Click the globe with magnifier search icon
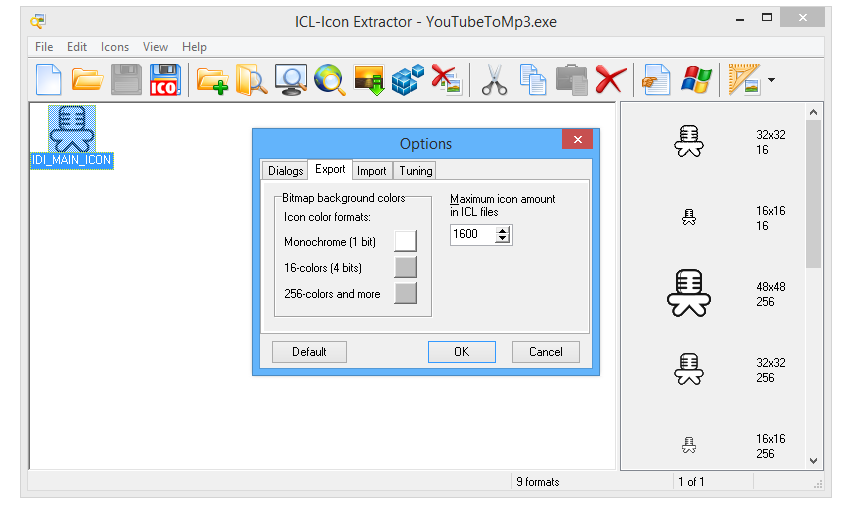860x516 pixels. [330, 80]
